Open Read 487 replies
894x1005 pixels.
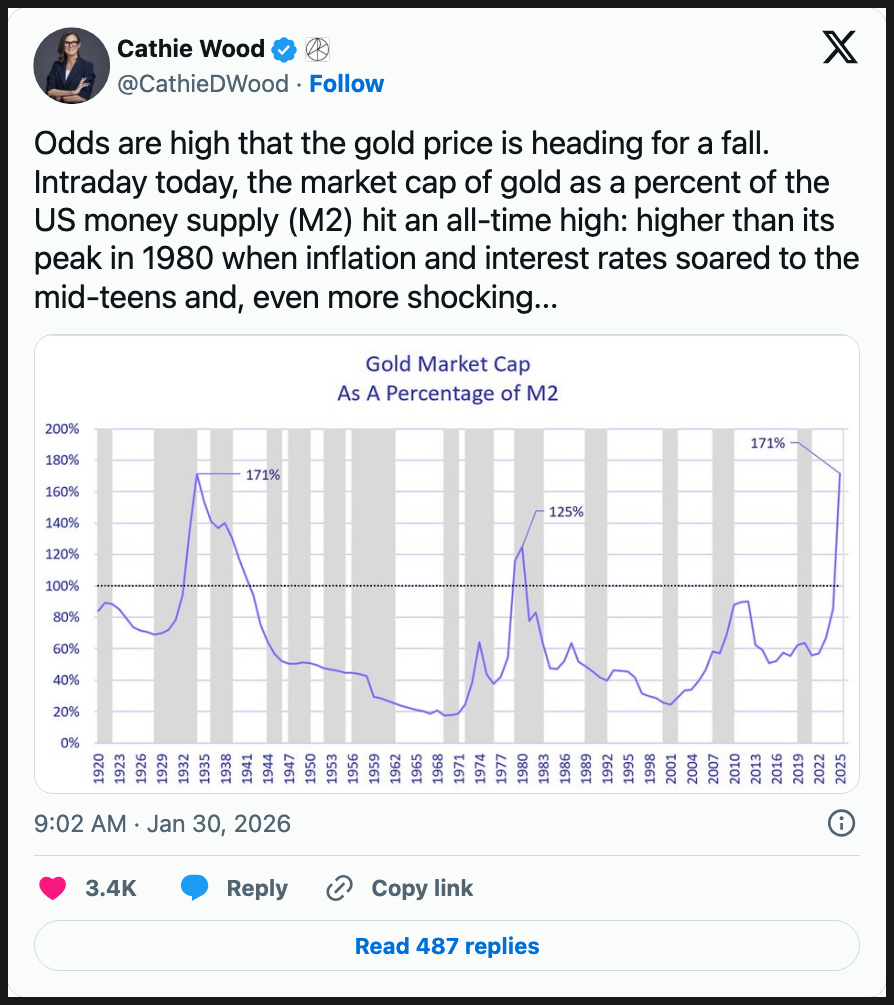point(447,946)
